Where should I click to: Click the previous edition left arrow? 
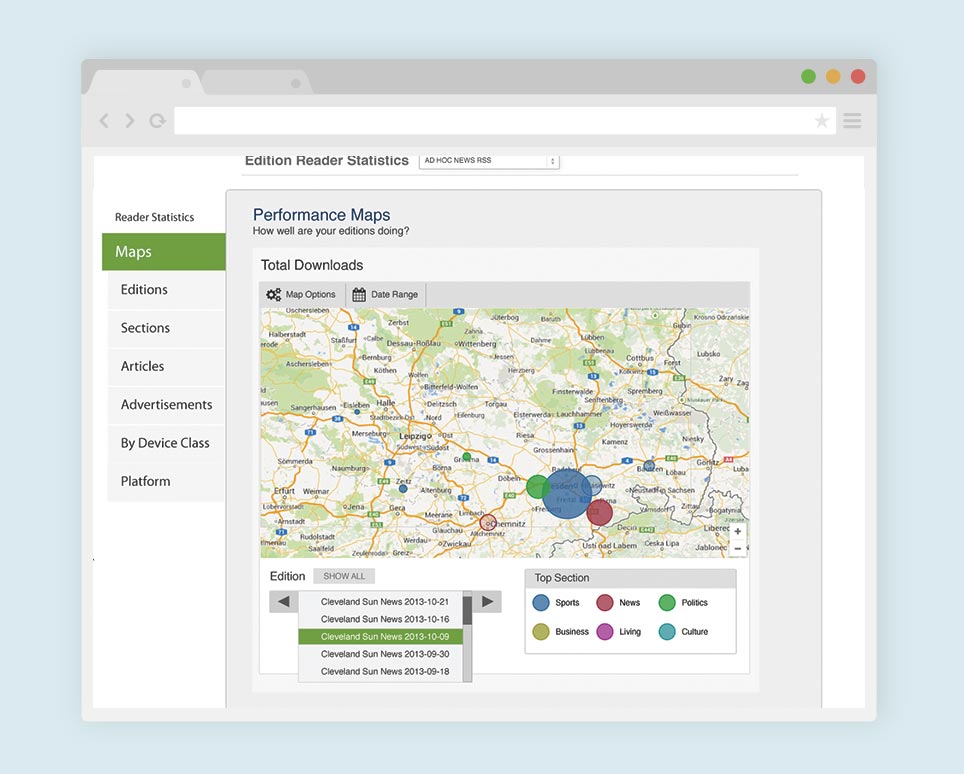pos(283,601)
